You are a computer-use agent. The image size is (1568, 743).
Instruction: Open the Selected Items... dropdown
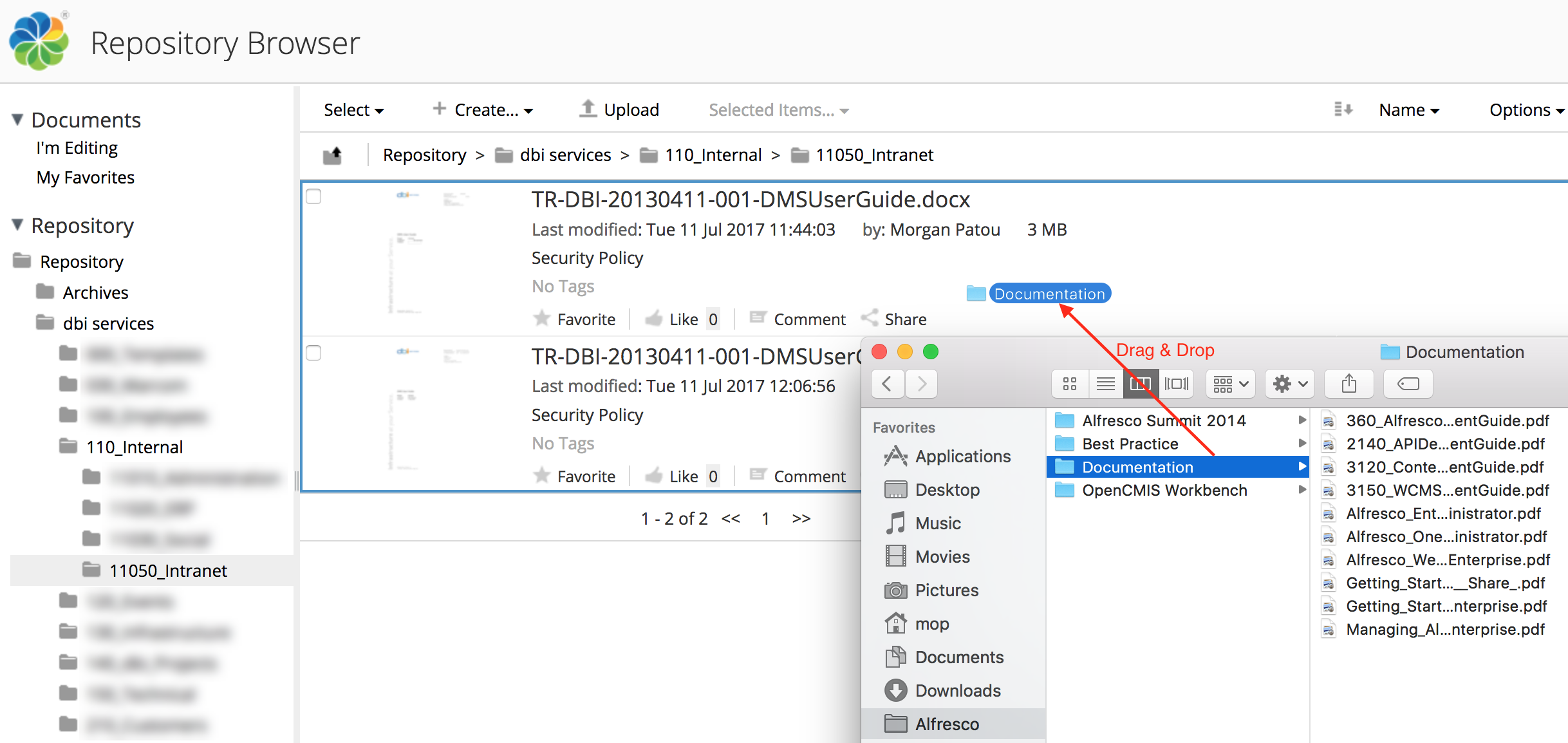pyautogui.click(x=779, y=110)
